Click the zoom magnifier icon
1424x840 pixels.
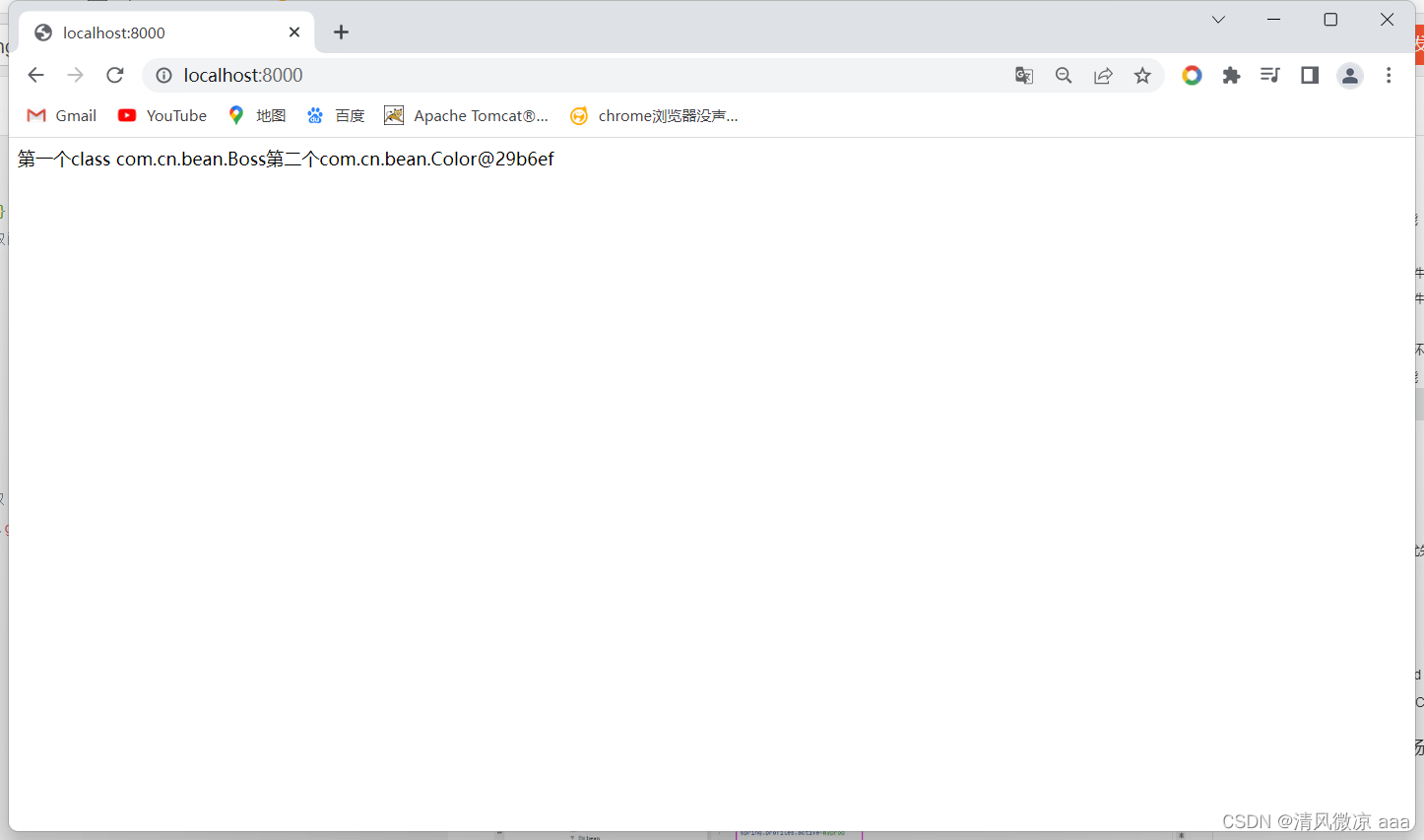(1064, 76)
